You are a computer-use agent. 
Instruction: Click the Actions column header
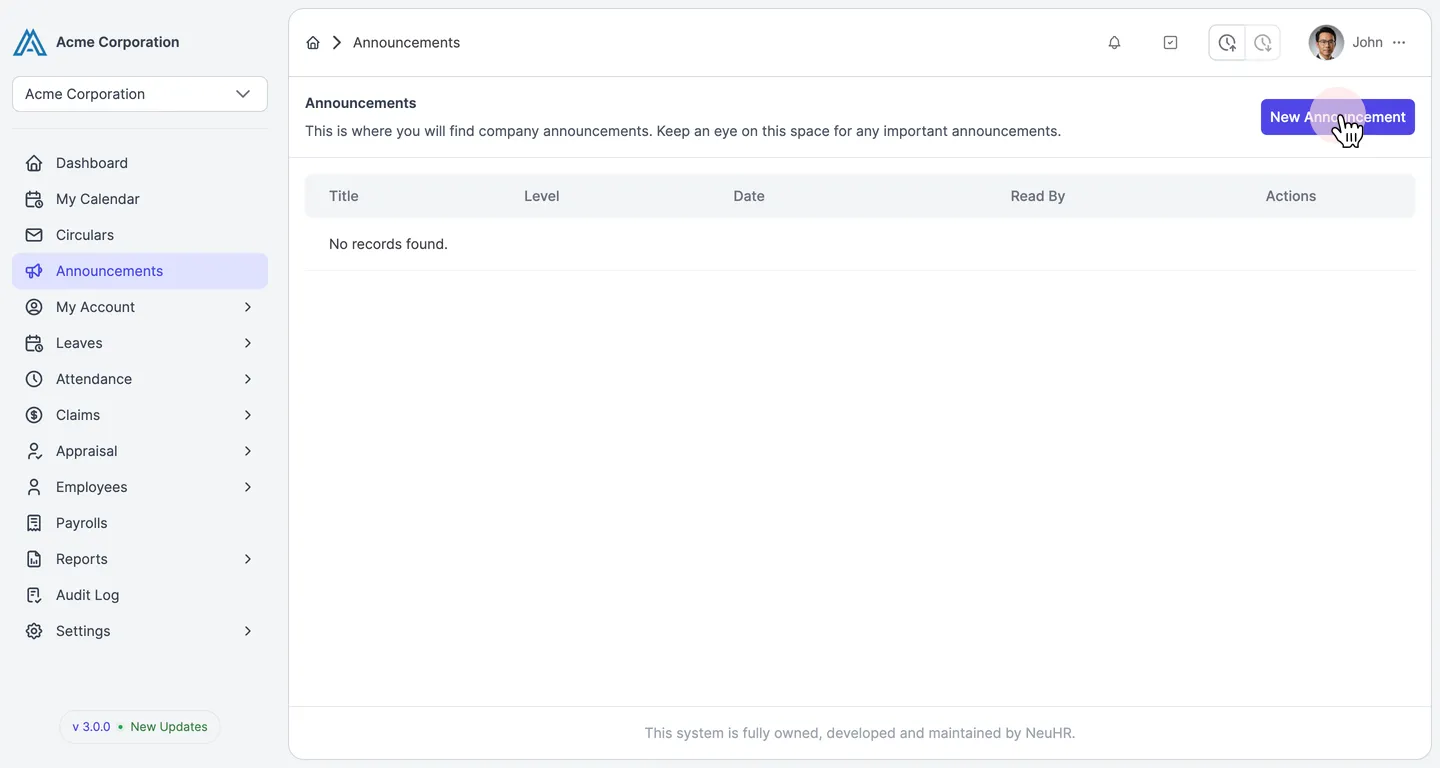pos(1291,196)
